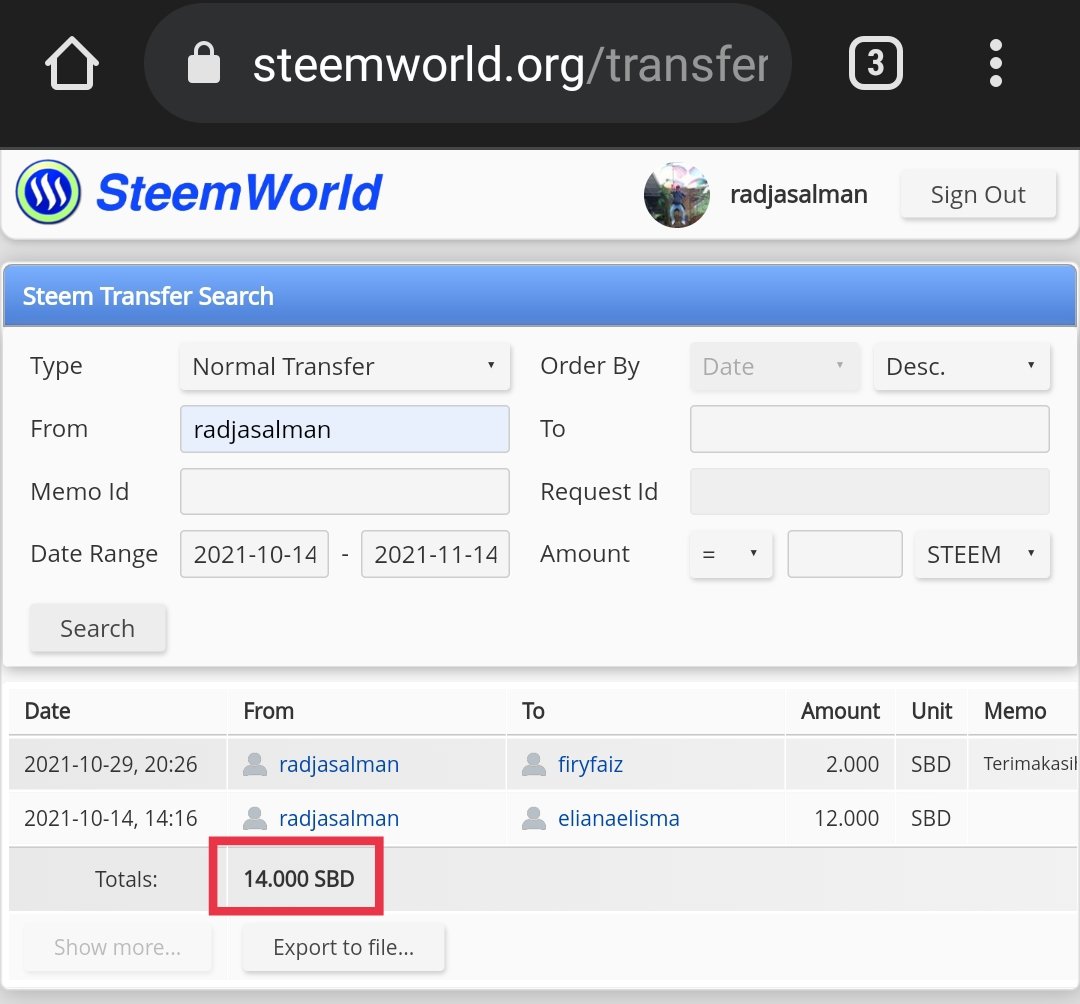Click the Memo column header
This screenshot has width=1080, height=1004.
1015,711
